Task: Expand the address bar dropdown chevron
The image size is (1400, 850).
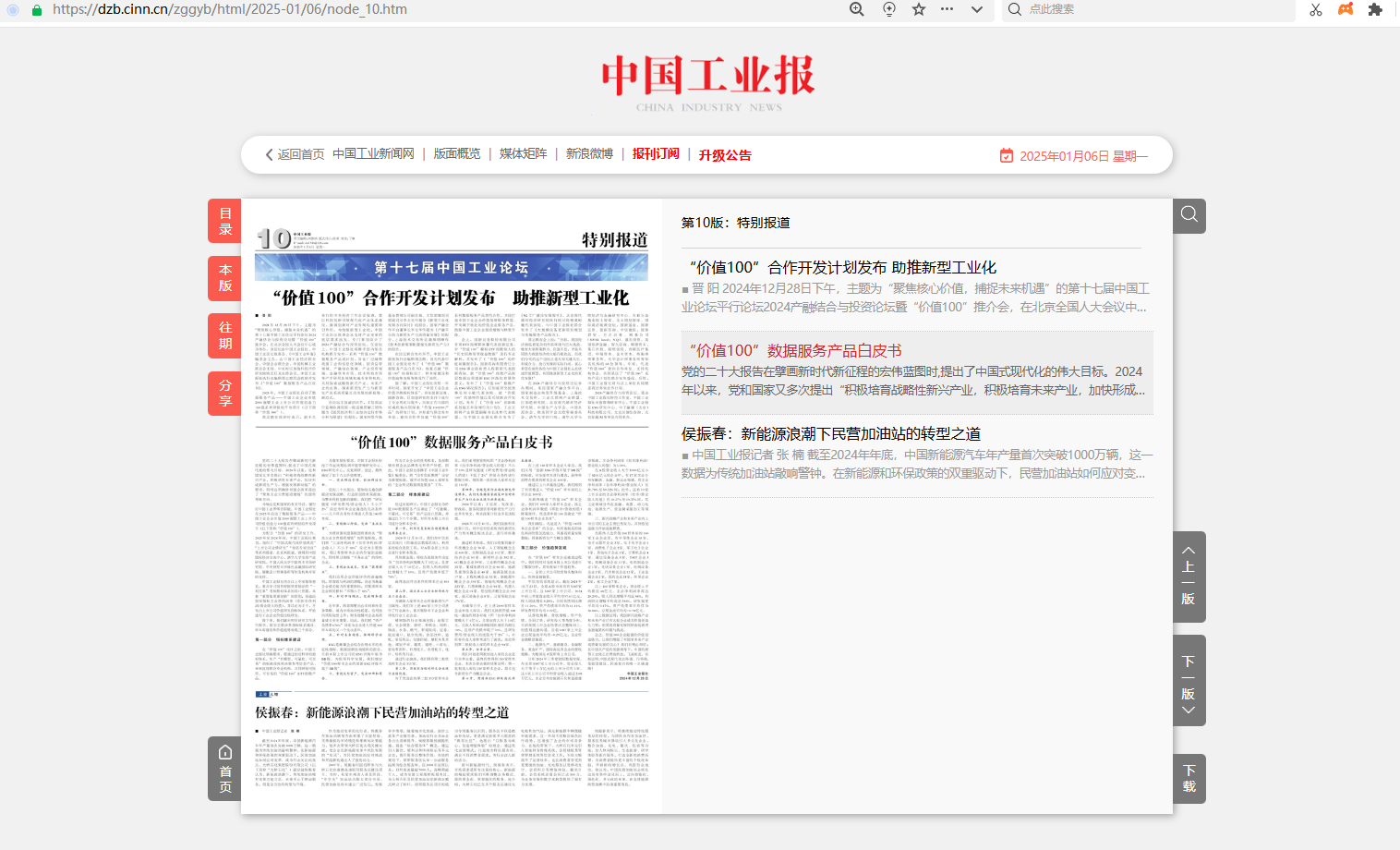Action: point(977,9)
